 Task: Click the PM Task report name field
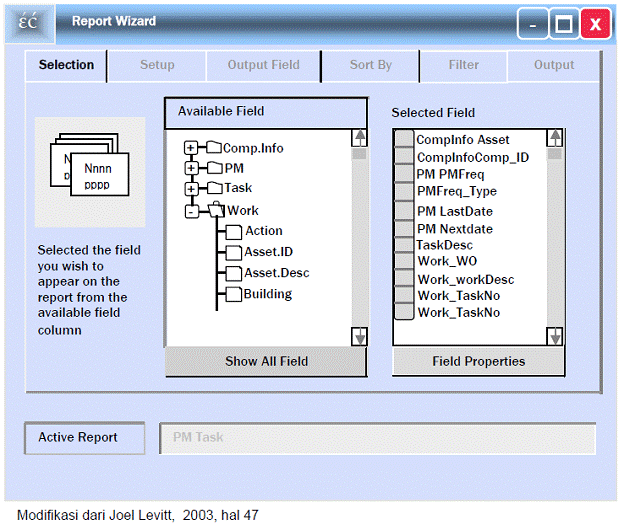coord(377,438)
